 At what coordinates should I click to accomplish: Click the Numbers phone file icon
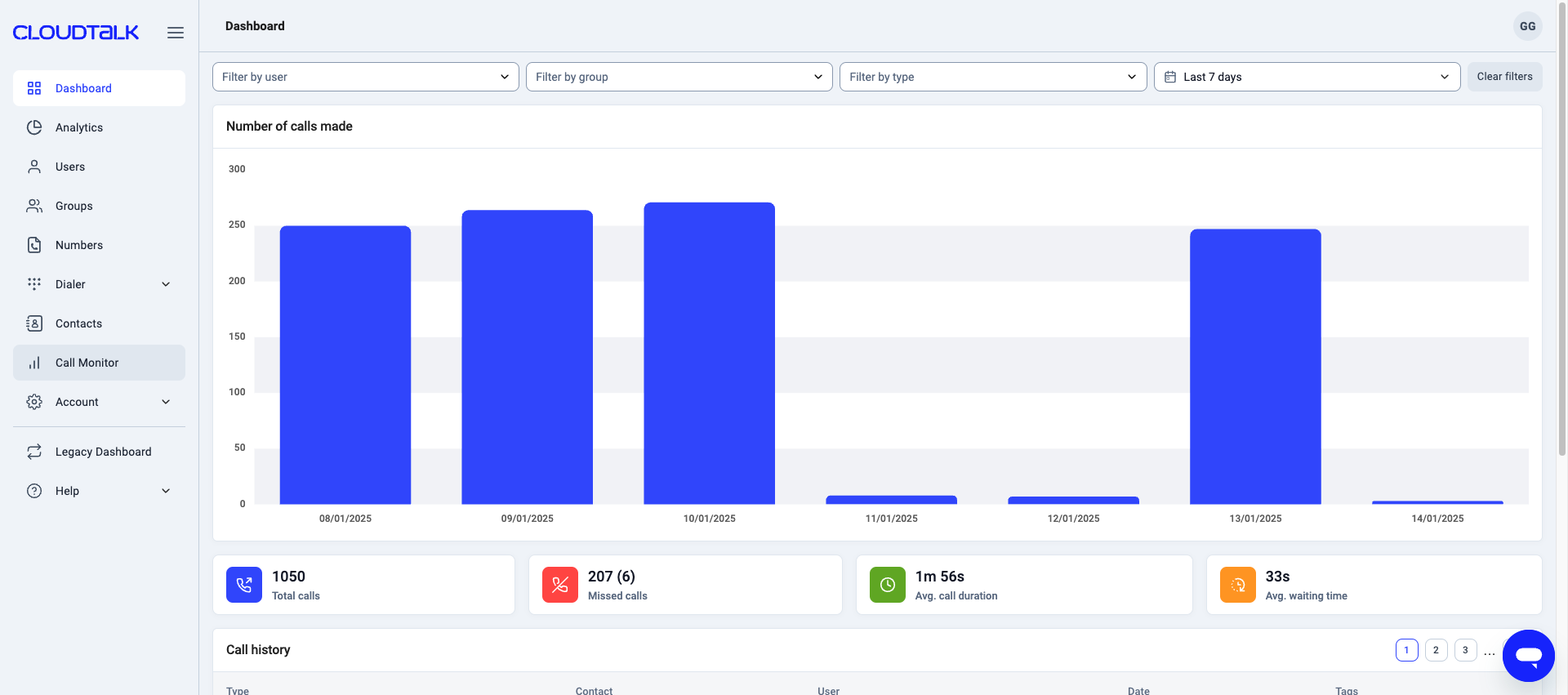click(x=34, y=245)
